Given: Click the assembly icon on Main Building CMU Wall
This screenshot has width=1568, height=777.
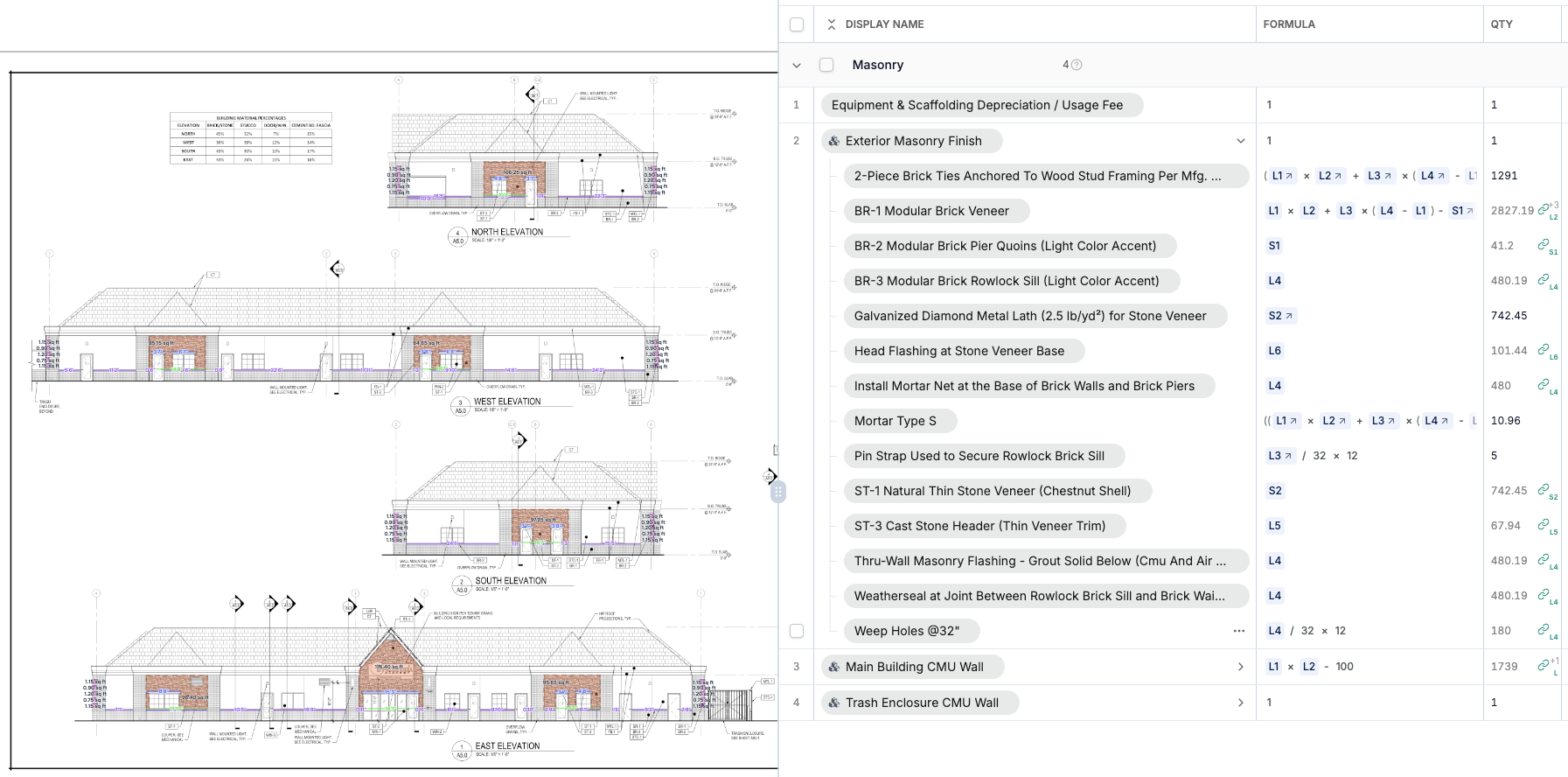Looking at the screenshot, I should pos(834,667).
